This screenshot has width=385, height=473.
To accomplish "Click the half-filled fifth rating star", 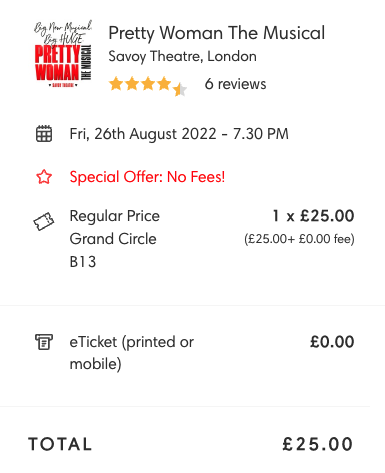I will pyautogui.click(x=180, y=89).
